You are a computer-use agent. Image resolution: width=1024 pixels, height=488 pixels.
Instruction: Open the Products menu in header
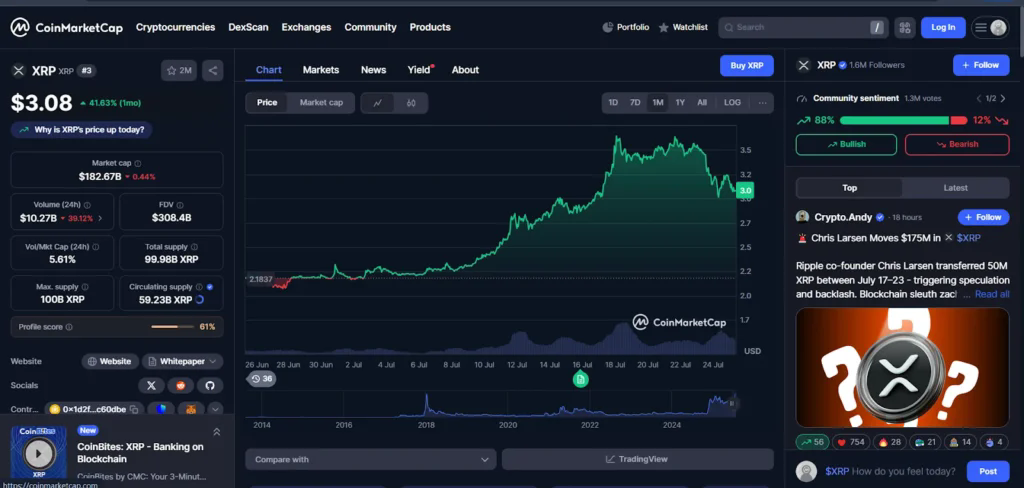[430, 27]
